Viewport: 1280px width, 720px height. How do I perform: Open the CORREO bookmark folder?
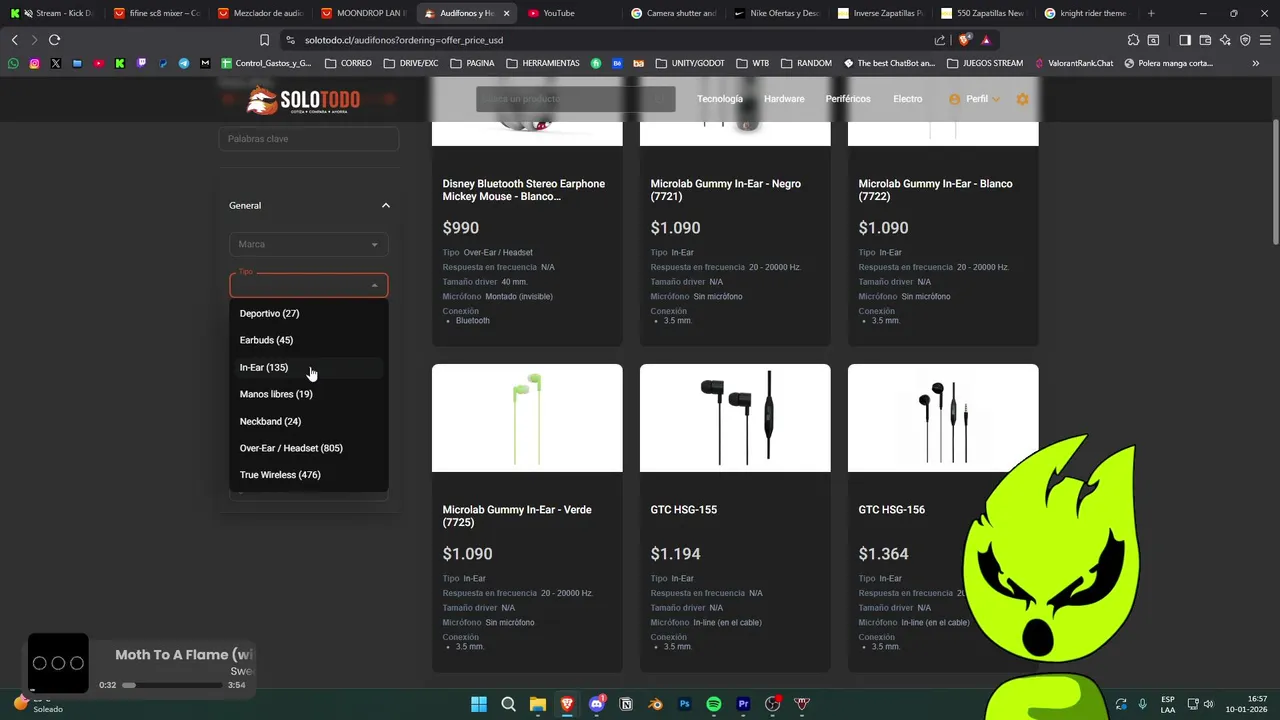pos(348,63)
